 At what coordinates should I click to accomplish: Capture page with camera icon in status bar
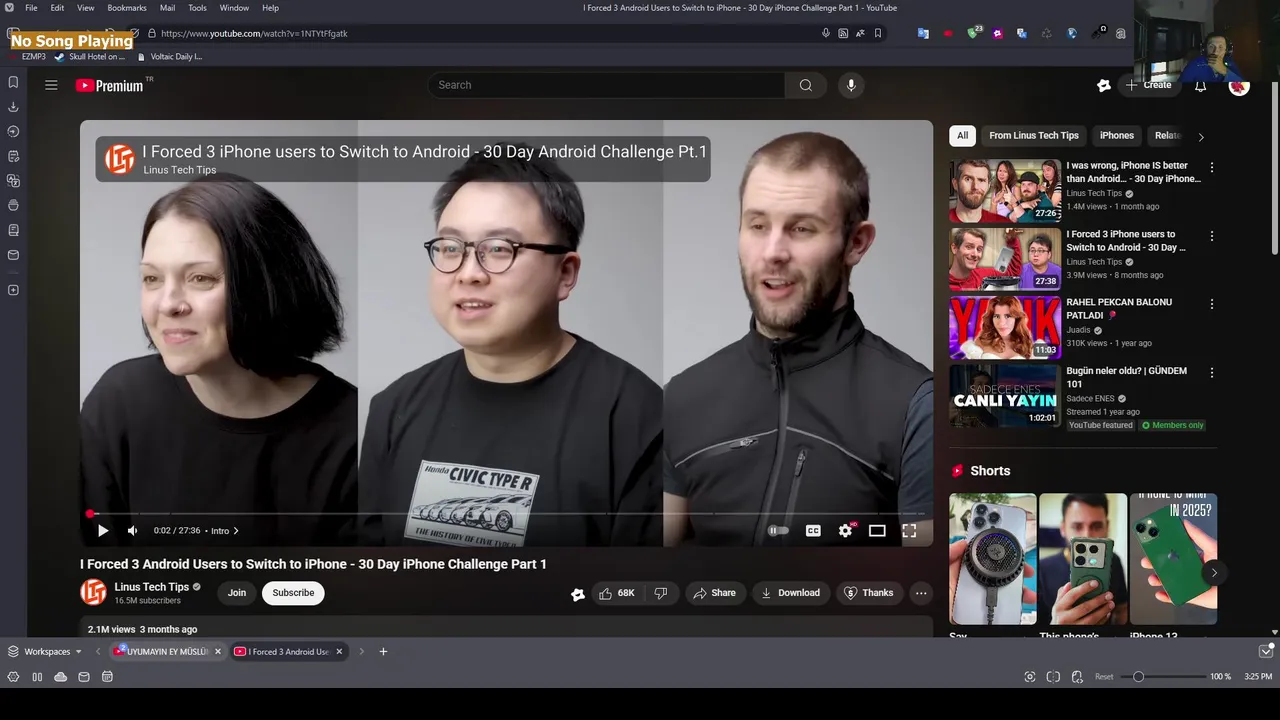click(x=1030, y=677)
